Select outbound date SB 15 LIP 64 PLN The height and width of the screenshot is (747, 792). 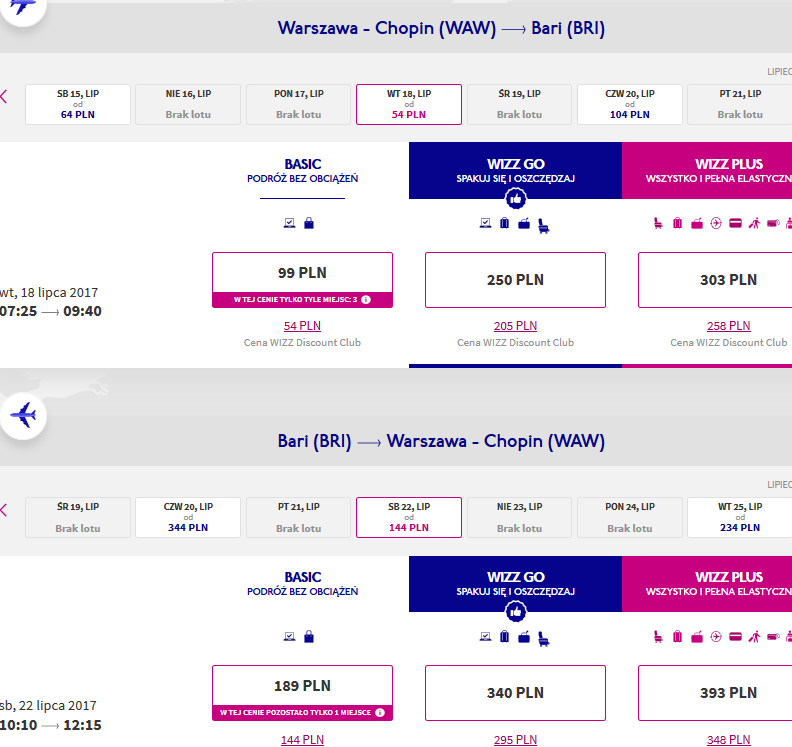(x=78, y=105)
